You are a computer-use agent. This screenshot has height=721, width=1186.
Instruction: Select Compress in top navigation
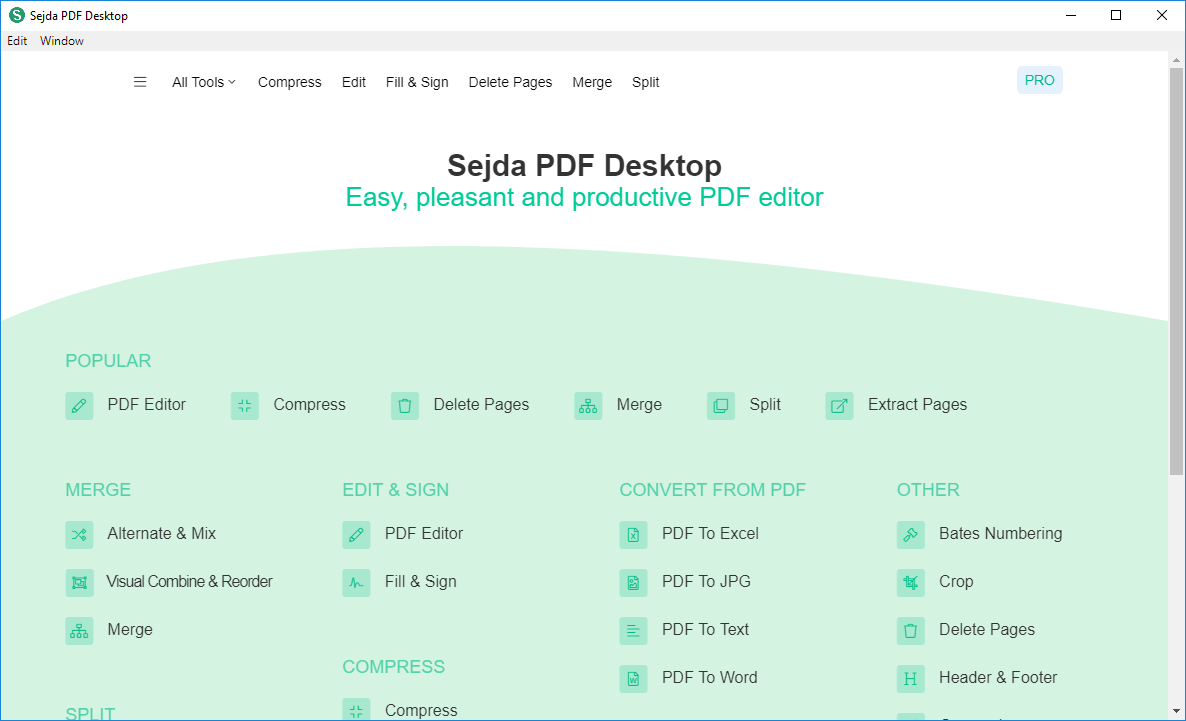tap(290, 82)
